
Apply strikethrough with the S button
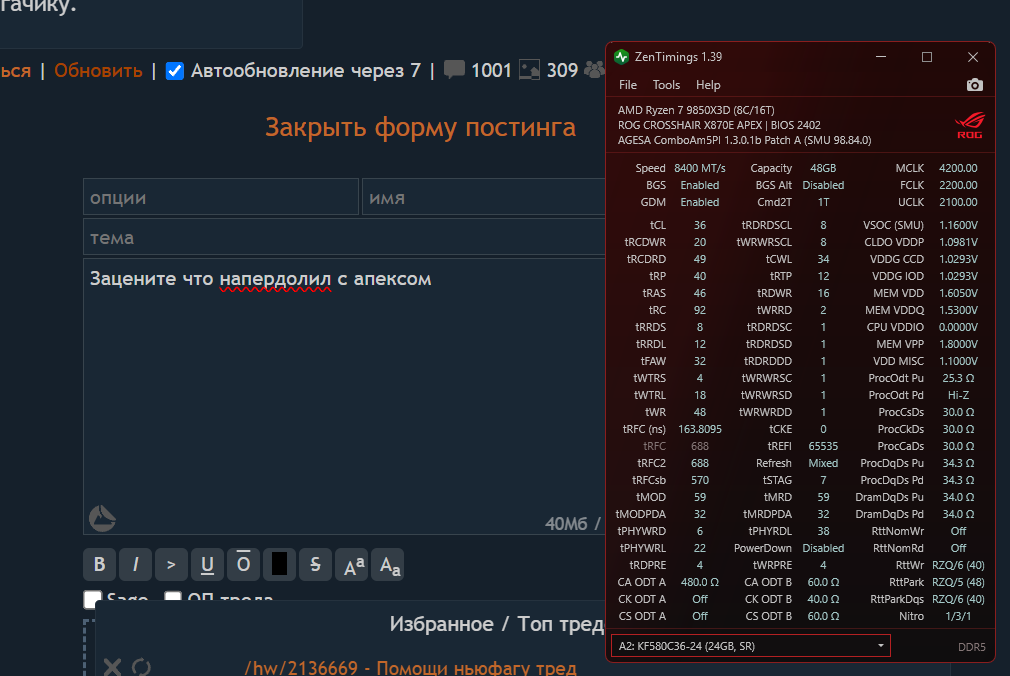(x=316, y=565)
